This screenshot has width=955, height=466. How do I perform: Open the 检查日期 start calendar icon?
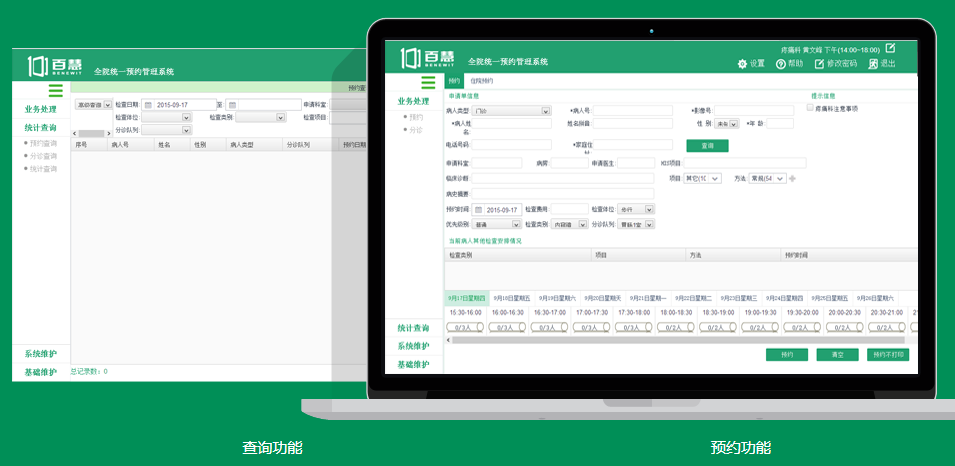click(x=147, y=104)
